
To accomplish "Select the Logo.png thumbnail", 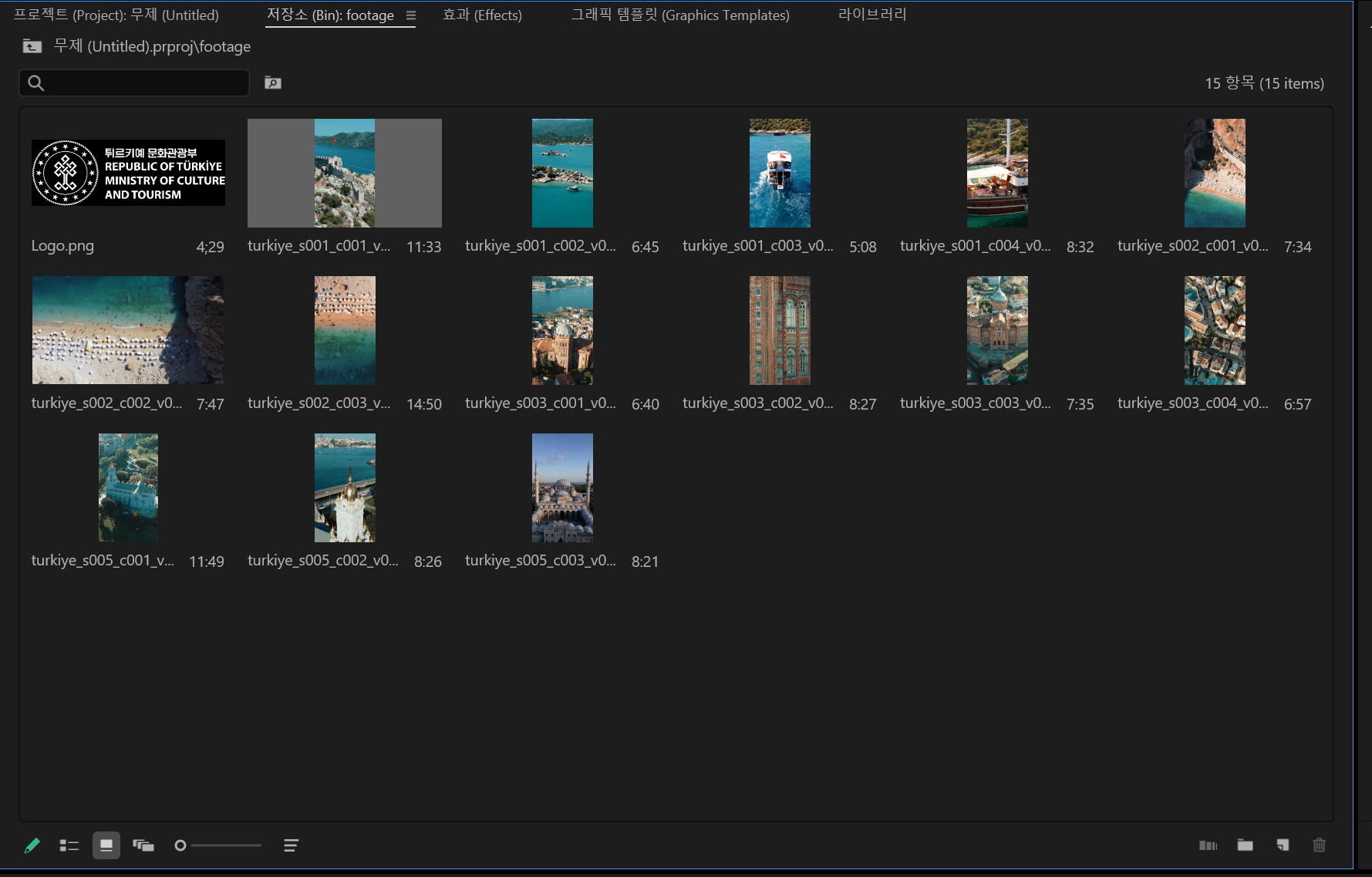I will pyautogui.click(x=128, y=173).
